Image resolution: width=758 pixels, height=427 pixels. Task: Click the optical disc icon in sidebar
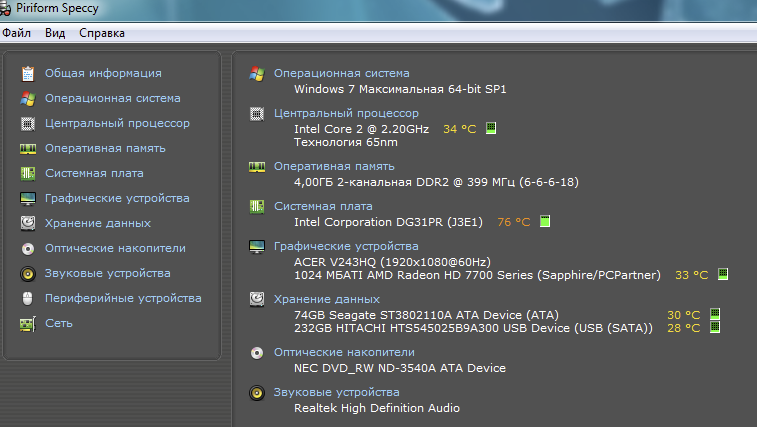pos(28,249)
